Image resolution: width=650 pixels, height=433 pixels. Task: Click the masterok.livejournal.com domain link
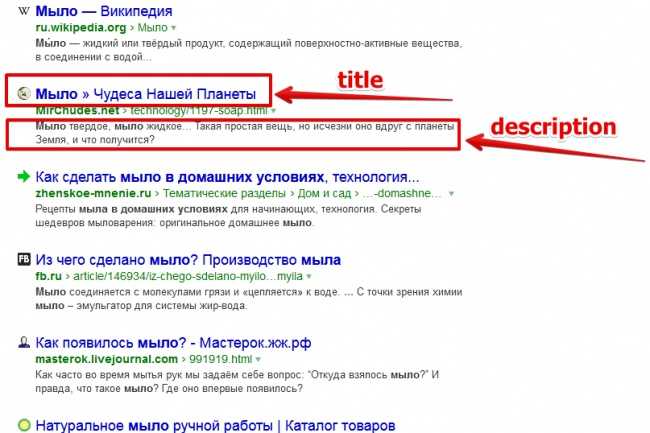107,359
